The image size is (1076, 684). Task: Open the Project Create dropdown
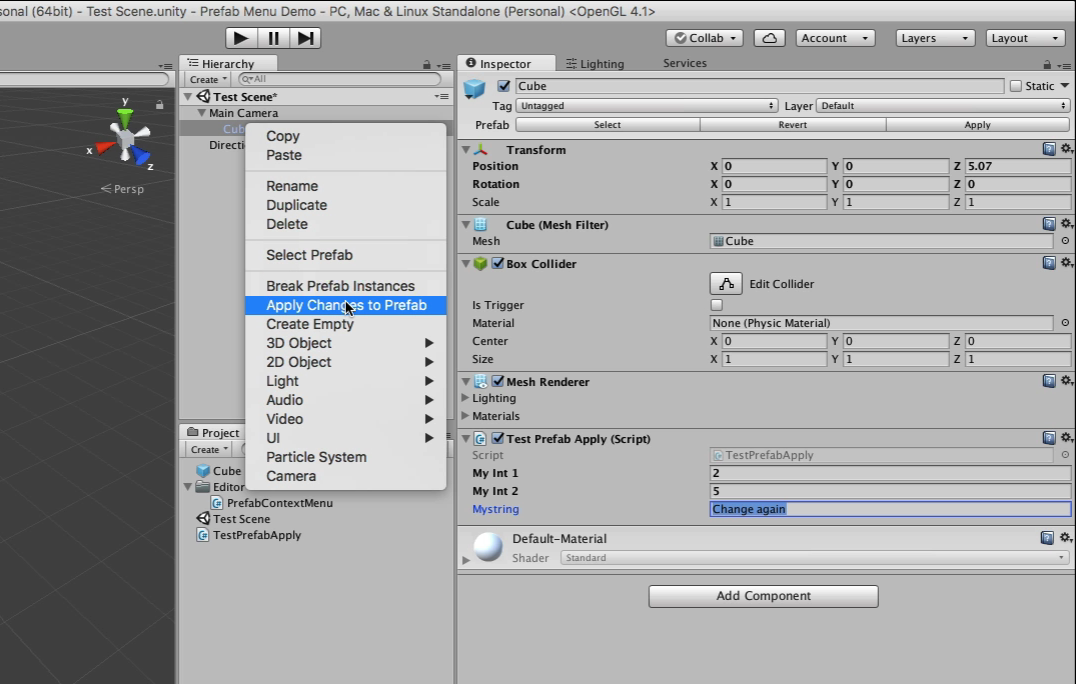208,449
